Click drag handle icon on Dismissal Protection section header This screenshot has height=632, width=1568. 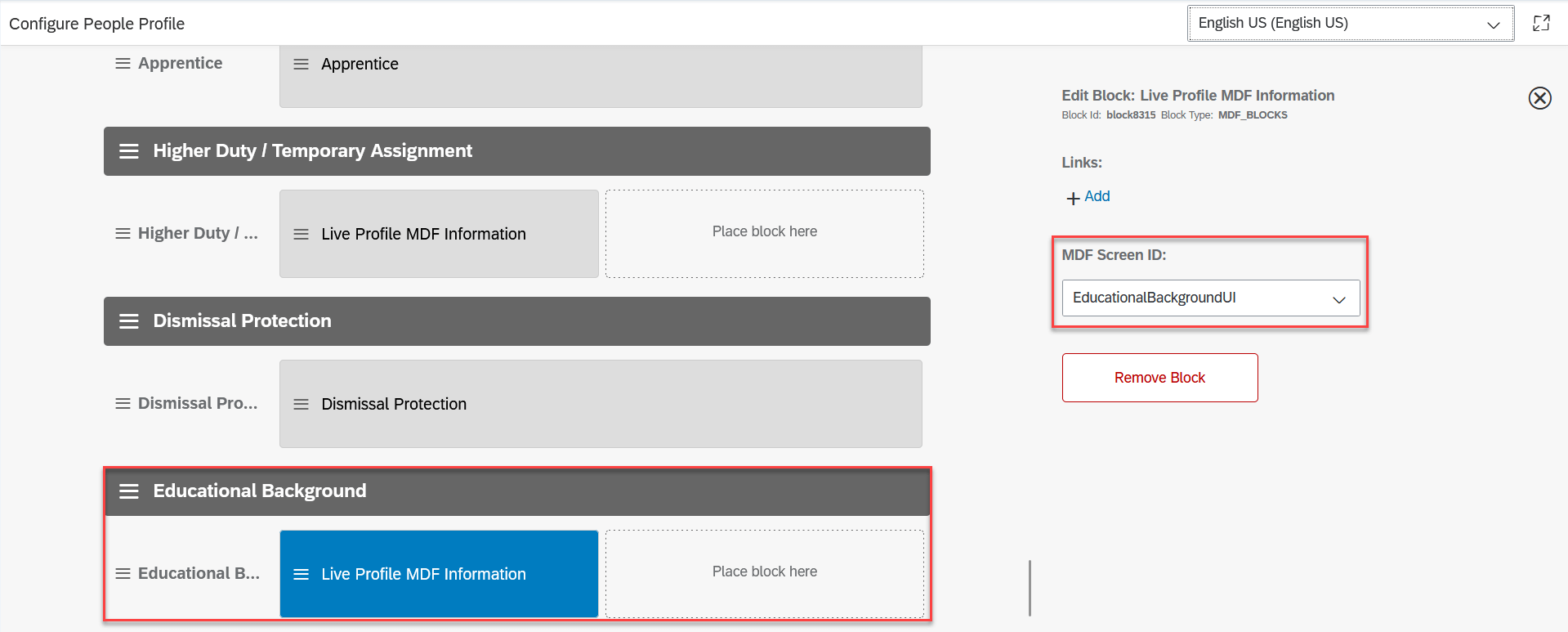point(129,321)
